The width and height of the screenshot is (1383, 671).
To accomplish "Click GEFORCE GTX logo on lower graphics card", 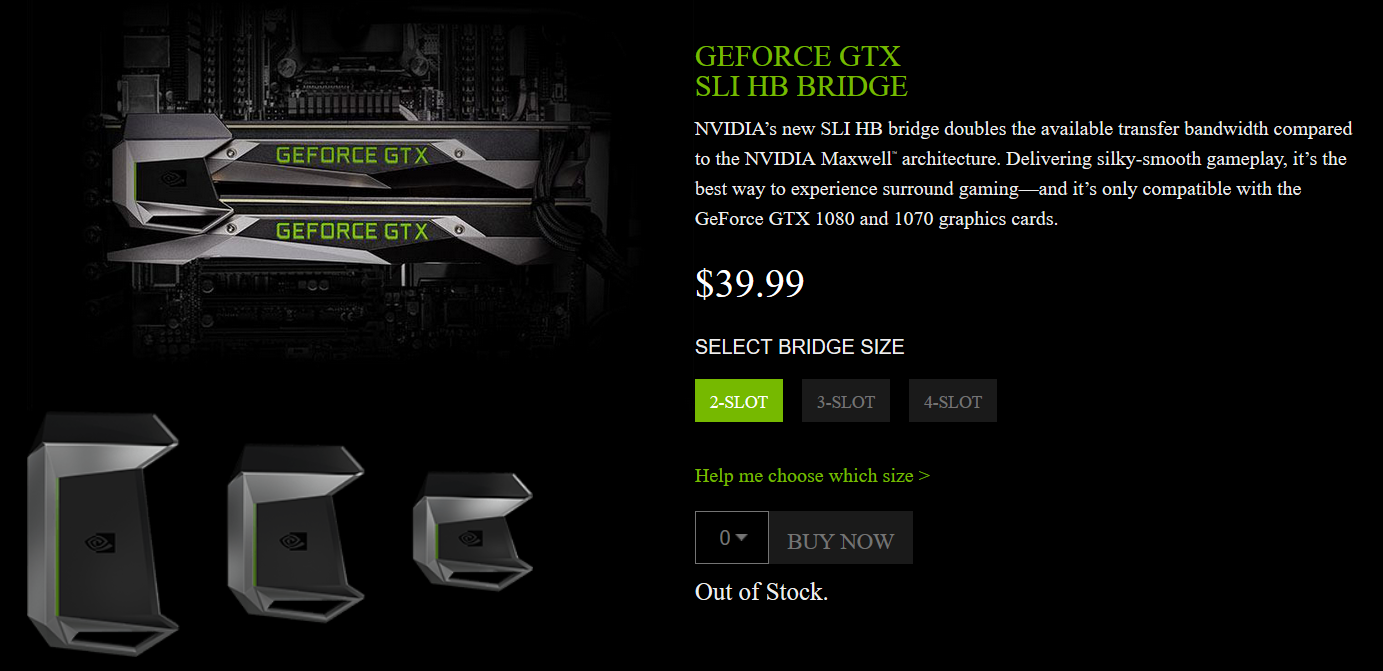I will coord(352,231).
